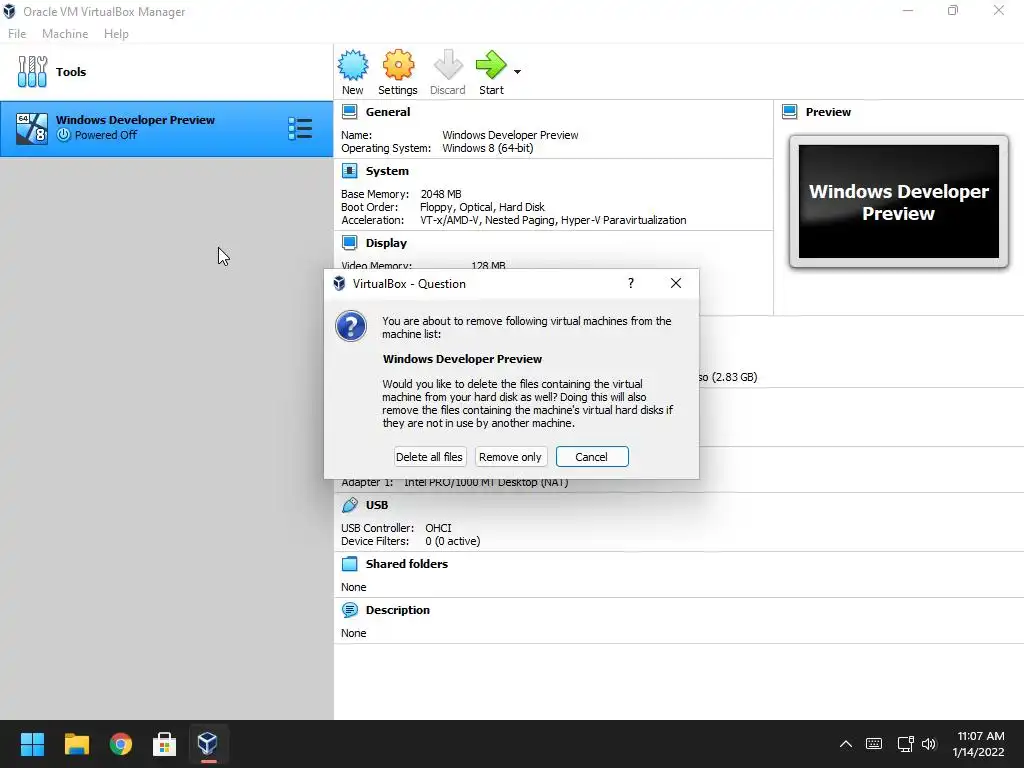Screen dimensions: 1024x768
Task: Click the Display section heading
Action: [x=386, y=243]
